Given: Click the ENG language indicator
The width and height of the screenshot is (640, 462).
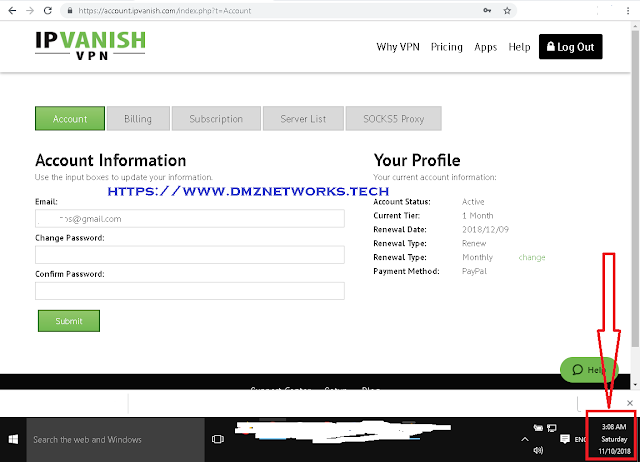Looking at the screenshot, I should click(580, 440).
